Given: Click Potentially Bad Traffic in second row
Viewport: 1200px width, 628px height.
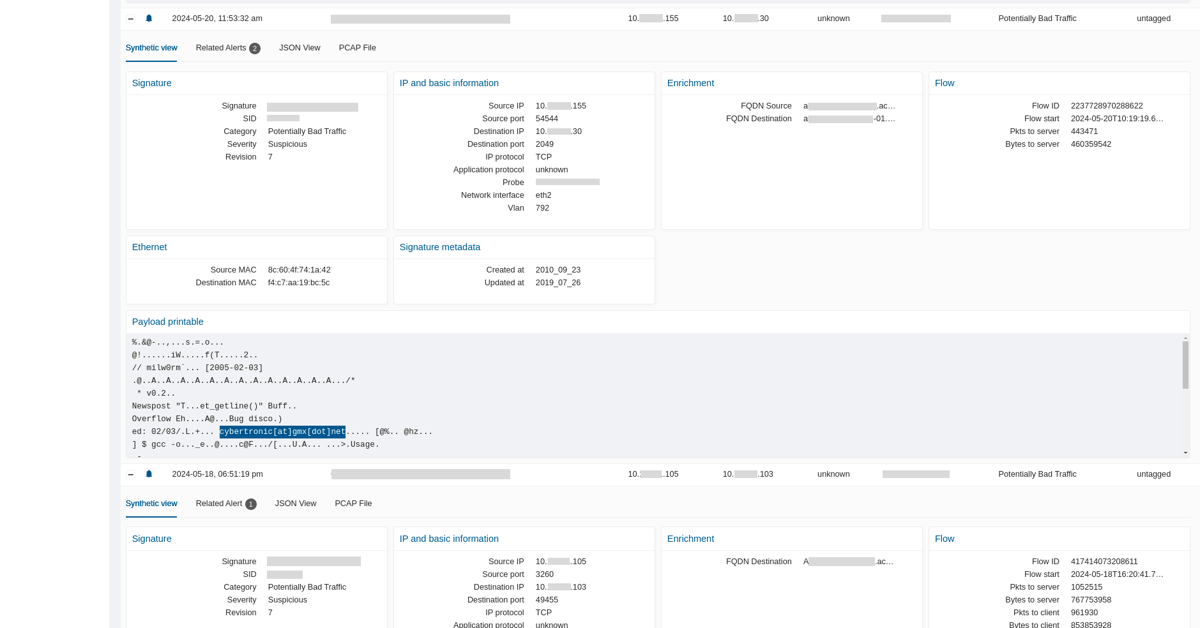Looking at the screenshot, I should pyautogui.click(x=1037, y=474).
